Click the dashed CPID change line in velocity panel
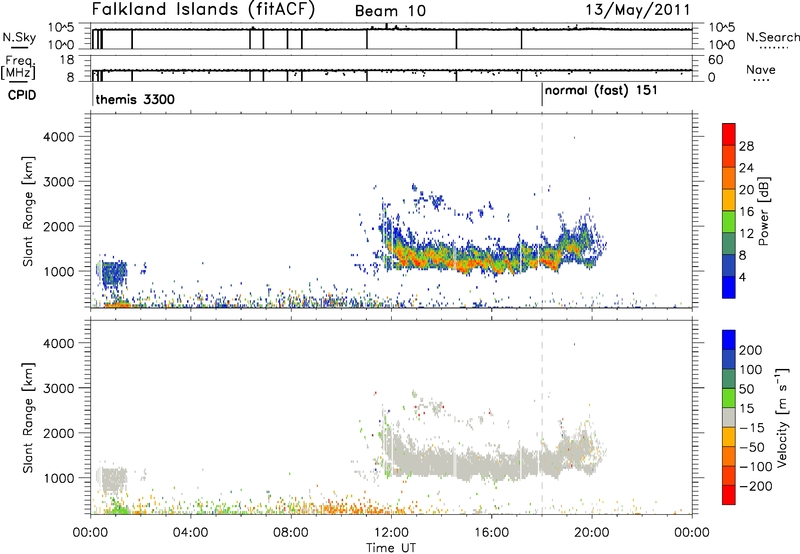Screen dimensions: 800x554 (542, 417)
